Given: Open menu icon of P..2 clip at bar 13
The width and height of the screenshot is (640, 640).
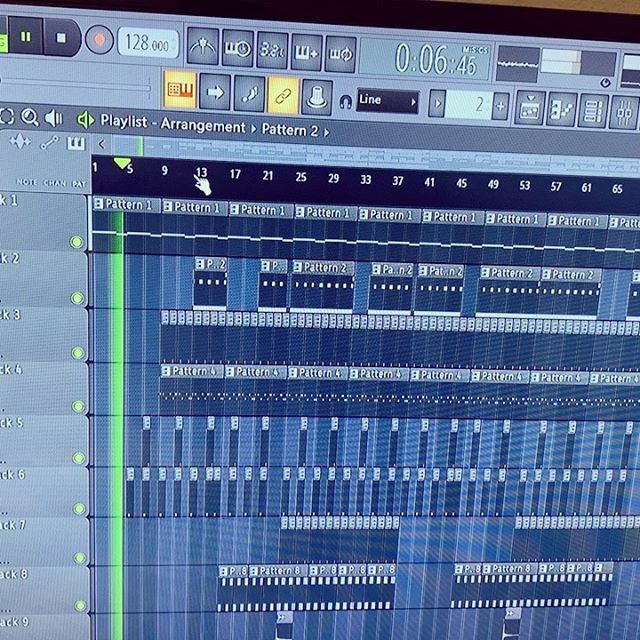Looking at the screenshot, I should (x=200, y=264).
